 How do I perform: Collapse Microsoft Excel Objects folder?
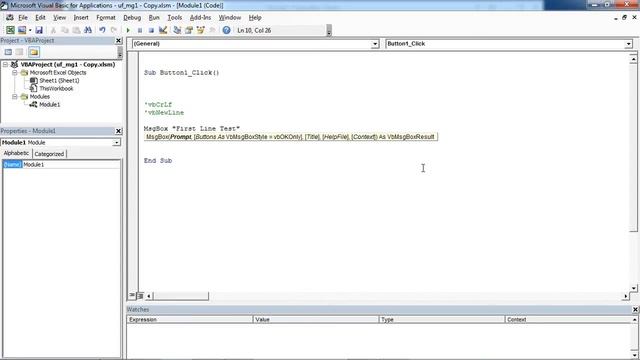pos(15,73)
